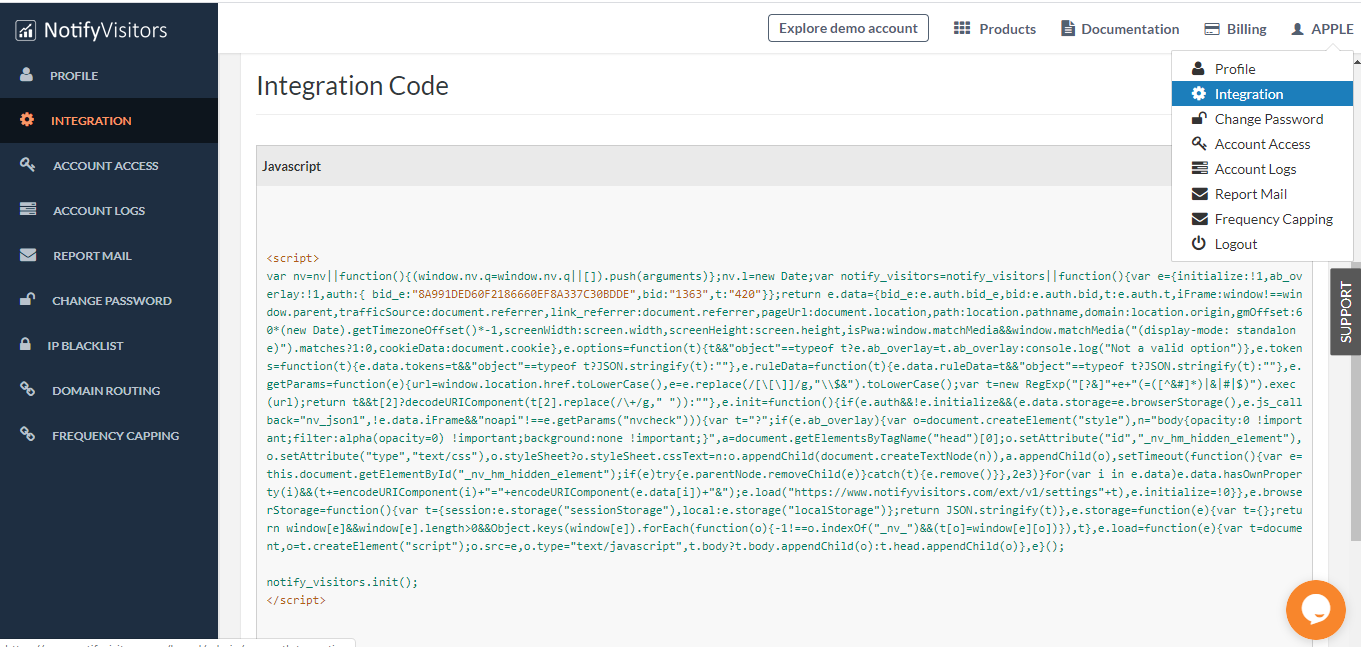The width and height of the screenshot is (1361, 647).
Task: Click inside the JavaScript integration code block
Action: click(784, 411)
